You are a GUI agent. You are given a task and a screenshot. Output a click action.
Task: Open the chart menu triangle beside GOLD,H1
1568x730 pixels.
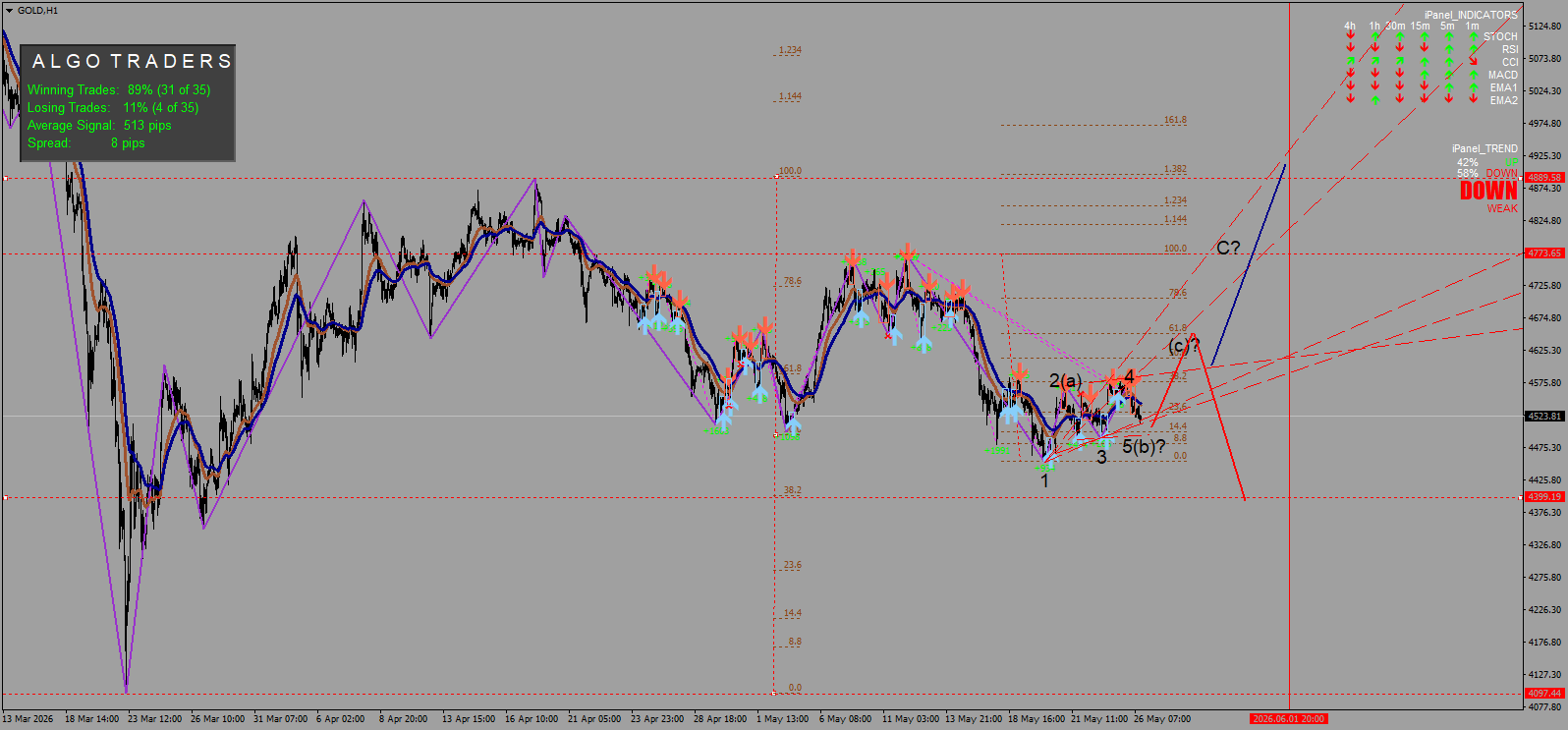pos(9,11)
